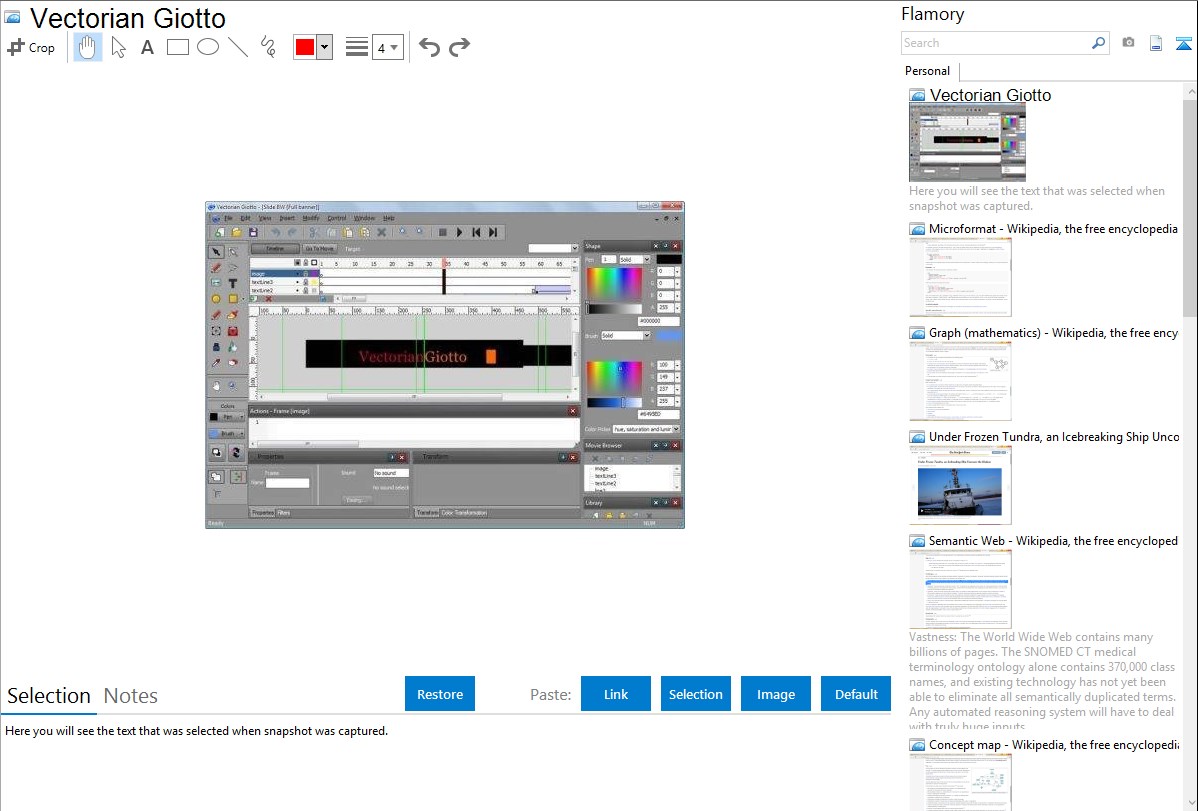Activate the Crop tool

point(31,47)
